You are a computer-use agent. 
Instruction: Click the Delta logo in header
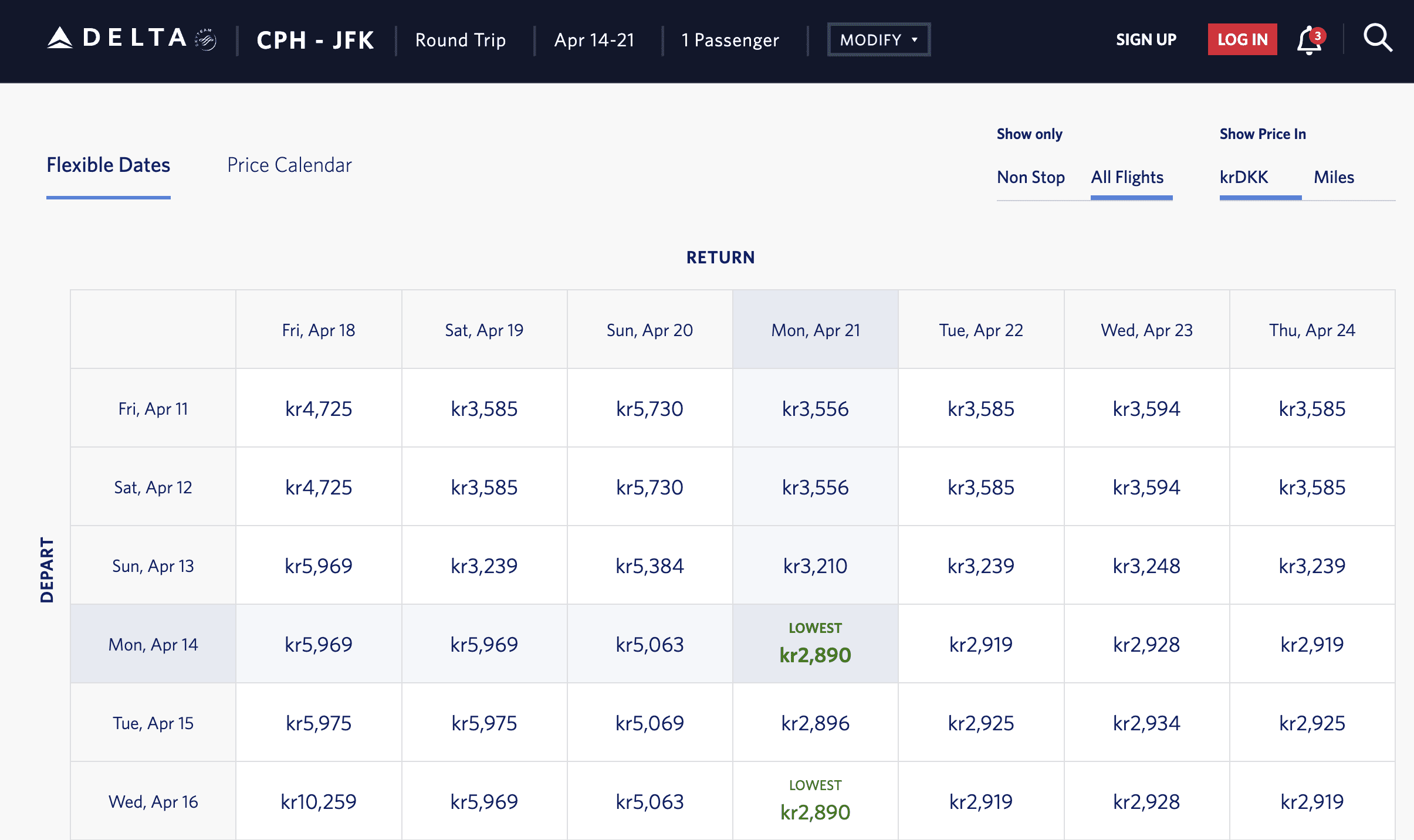pyautogui.click(x=117, y=39)
